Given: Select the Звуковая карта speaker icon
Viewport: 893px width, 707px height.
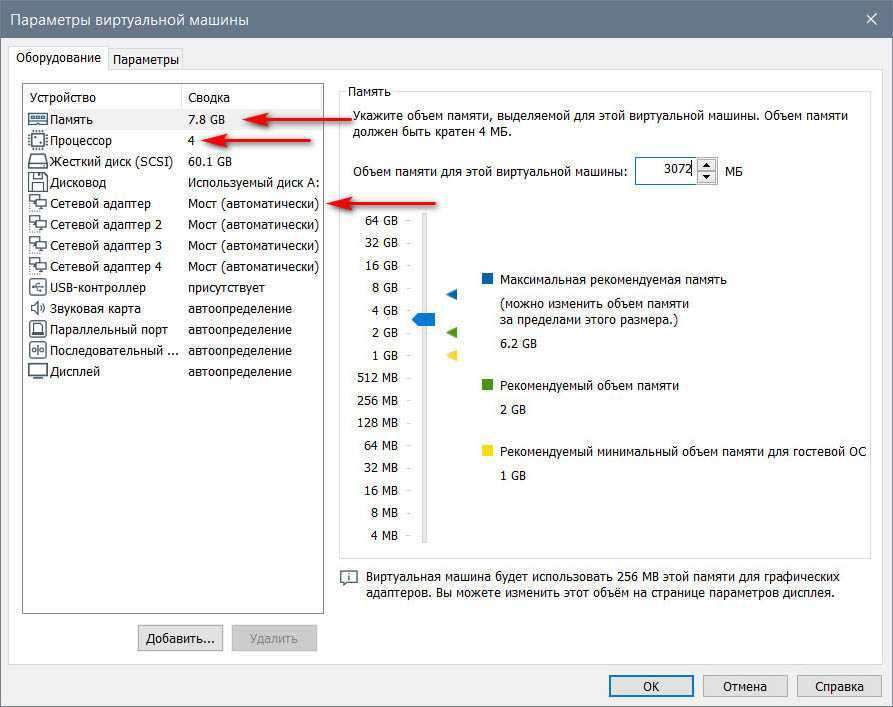Looking at the screenshot, I should coord(37,309).
